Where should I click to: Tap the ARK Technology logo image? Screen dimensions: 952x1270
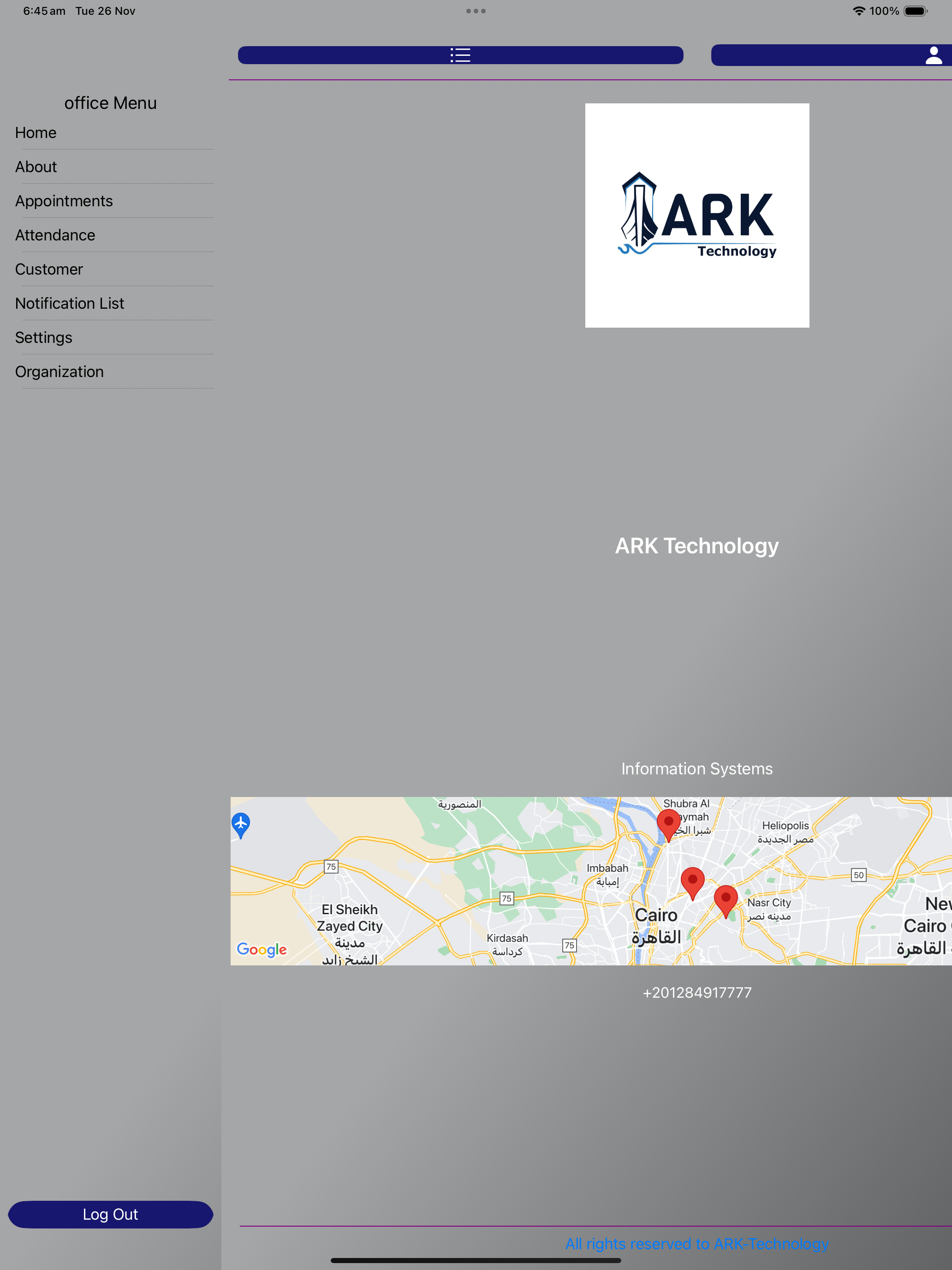[x=696, y=216]
